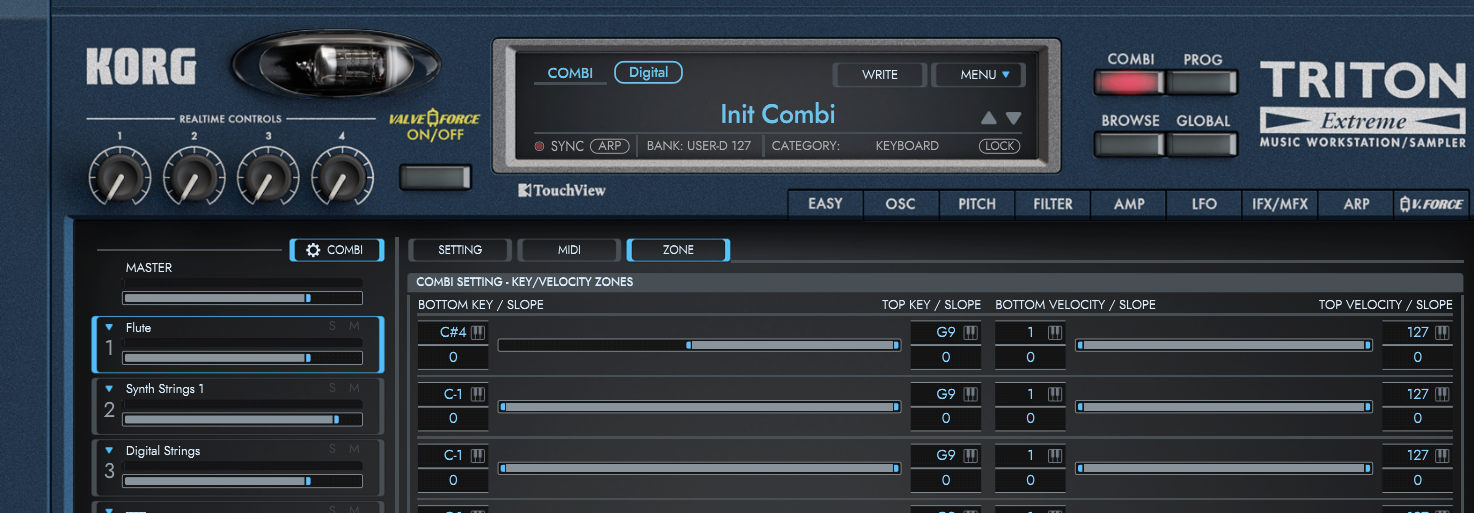The height and width of the screenshot is (513, 1474).
Task: Switch to COMBI mode button
Action: pos(1130,83)
